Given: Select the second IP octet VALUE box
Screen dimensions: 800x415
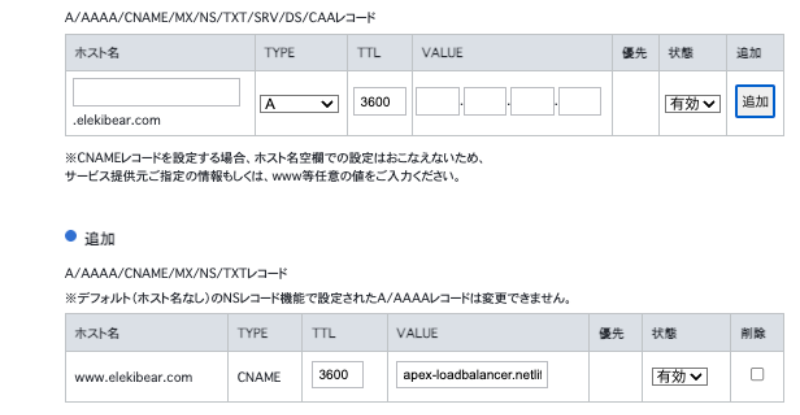Looking at the screenshot, I should (x=485, y=101).
